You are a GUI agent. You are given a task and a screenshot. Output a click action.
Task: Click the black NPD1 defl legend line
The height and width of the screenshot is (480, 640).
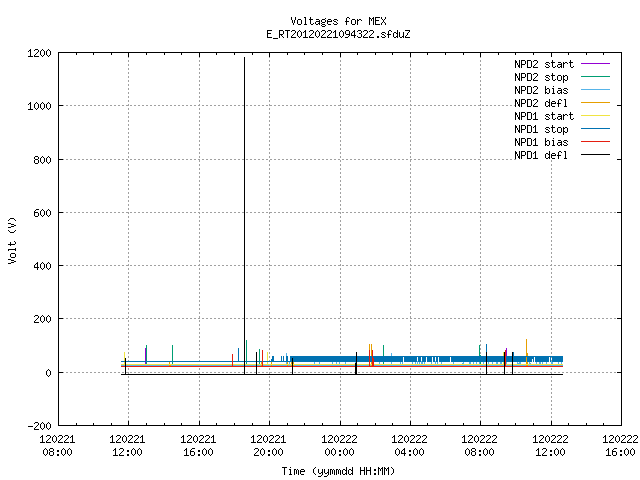(x=595, y=155)
